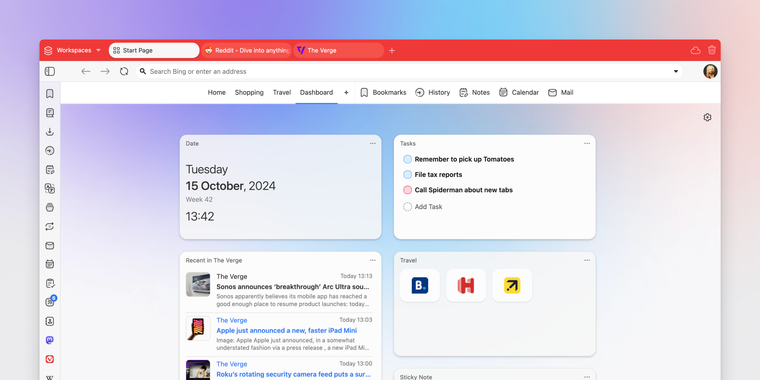Open Booking.com speed dial in Travel
The width and height of the screenshot is (760, 380).
point(420,285)
